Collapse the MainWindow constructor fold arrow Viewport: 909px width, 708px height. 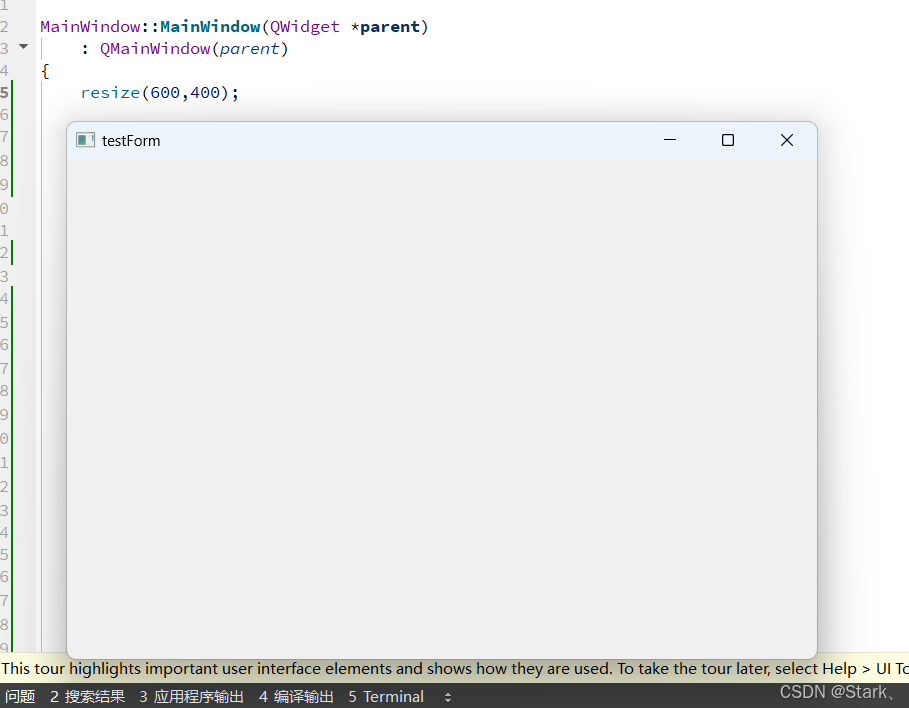[x=23, y=46]
